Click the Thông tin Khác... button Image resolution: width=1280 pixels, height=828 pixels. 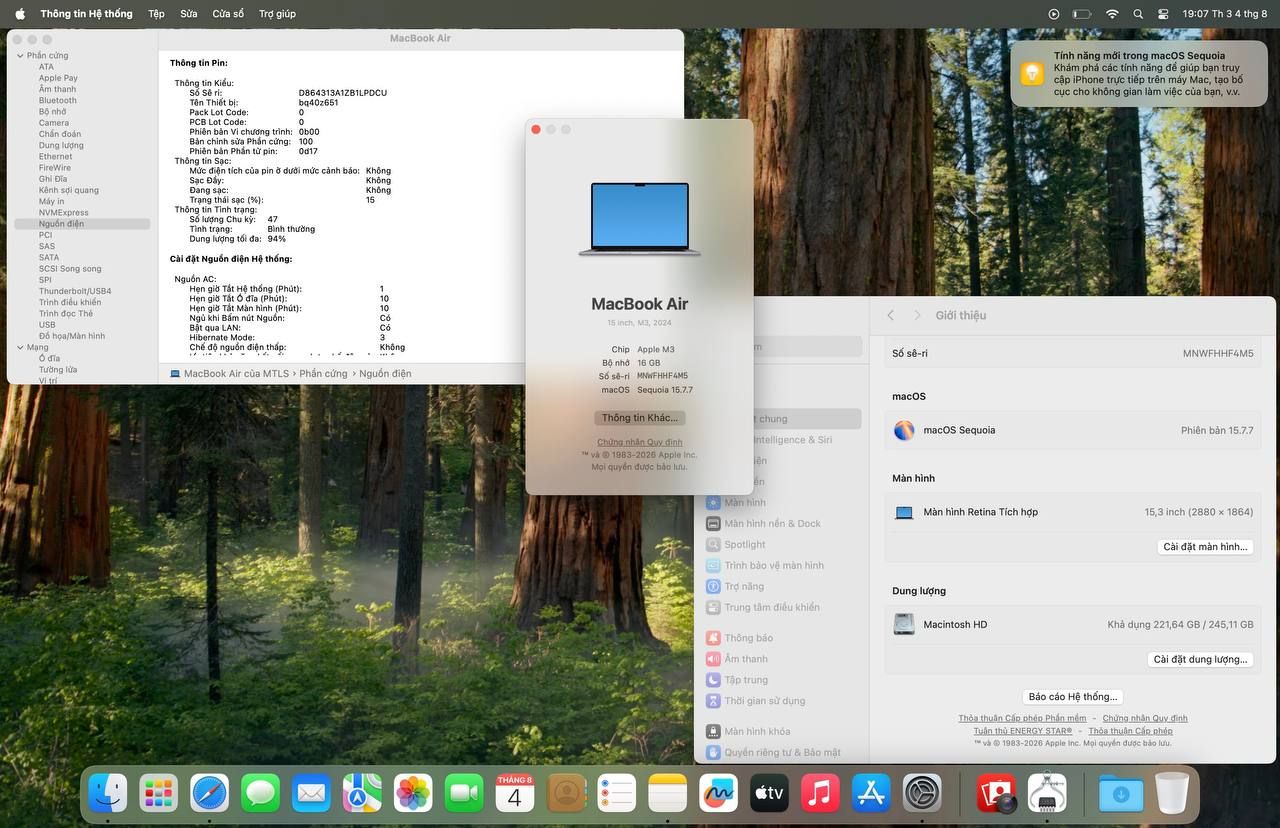coord(640,418)
